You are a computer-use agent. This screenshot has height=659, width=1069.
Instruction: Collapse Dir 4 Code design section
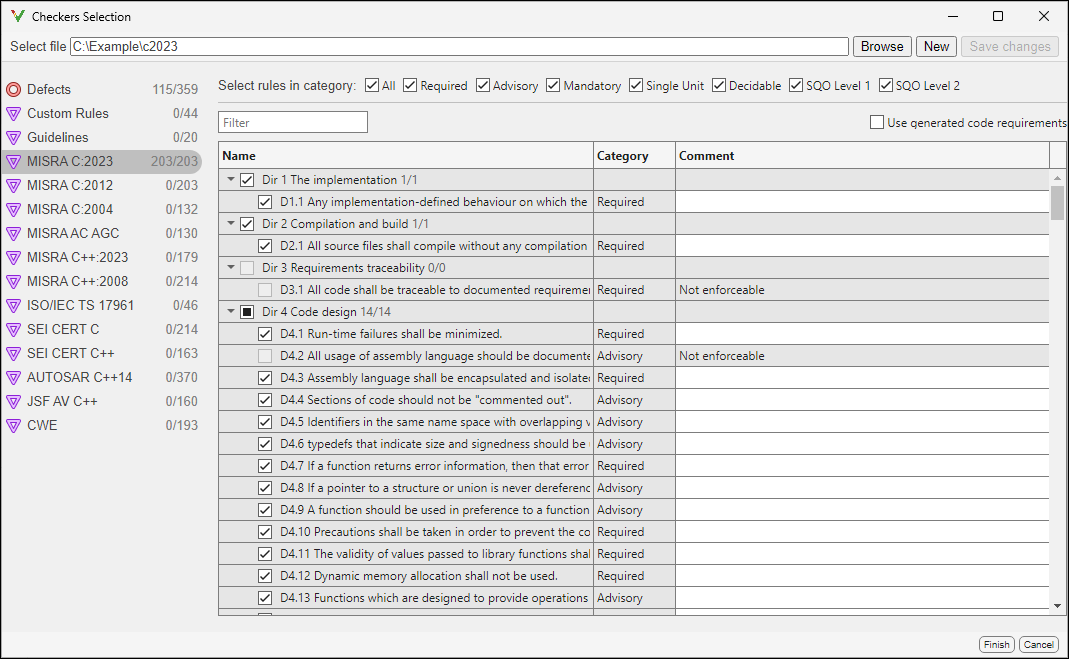[x=231, y=311]
